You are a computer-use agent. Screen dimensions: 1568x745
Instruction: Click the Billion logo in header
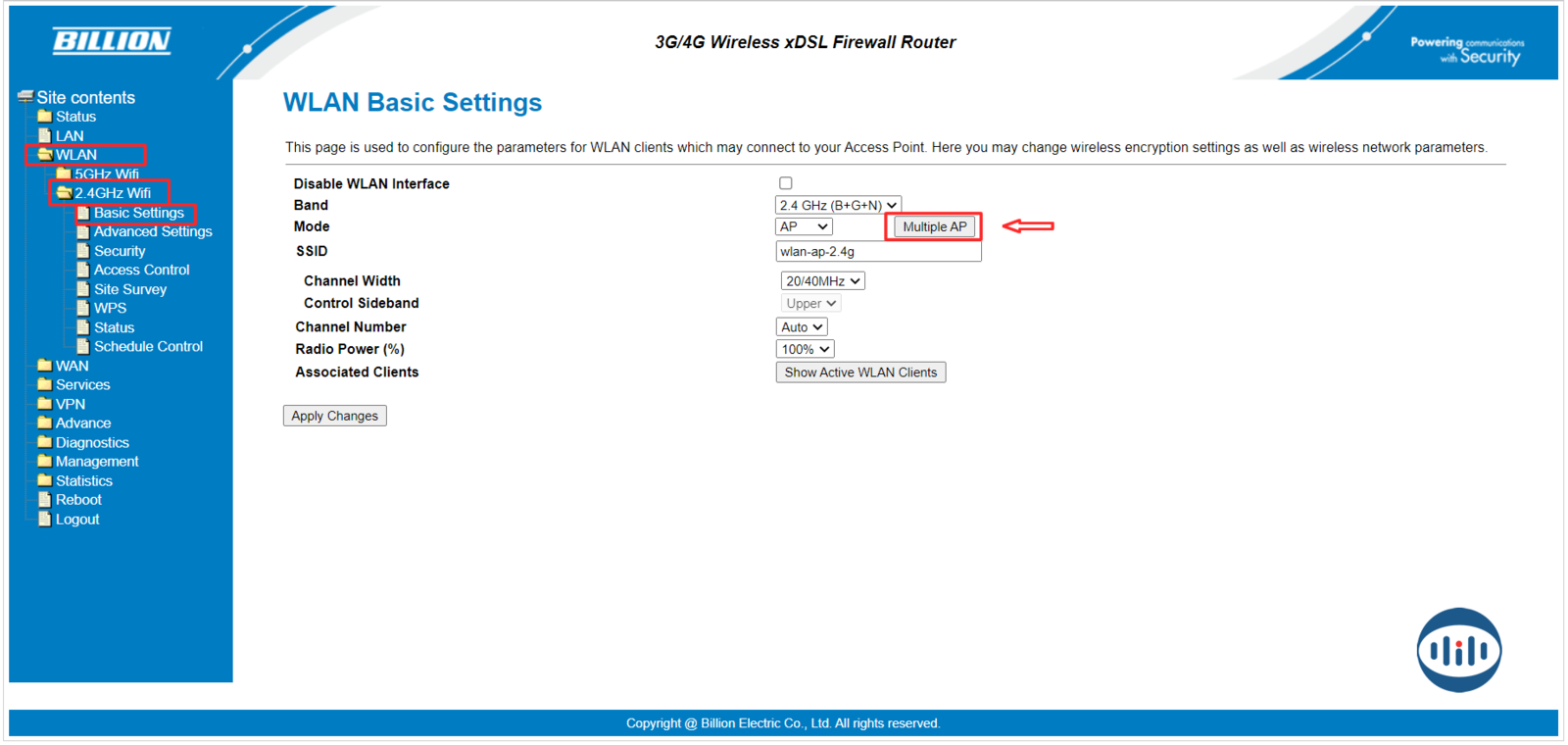[x=112, y=40]
